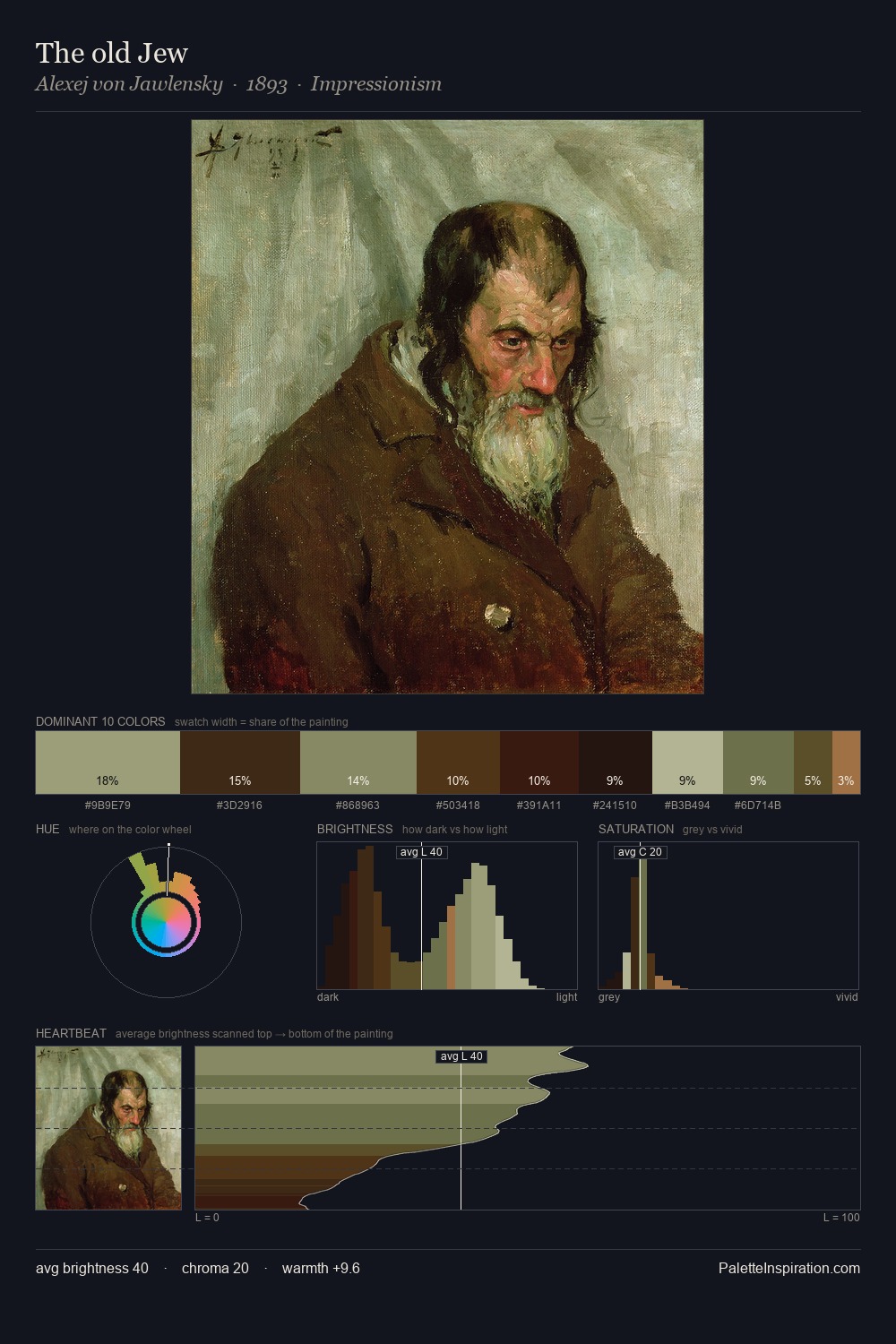This screenshot has height=1344, width=896.
Task: Click the hex code #868963
Action: click(x=358, y=806)
